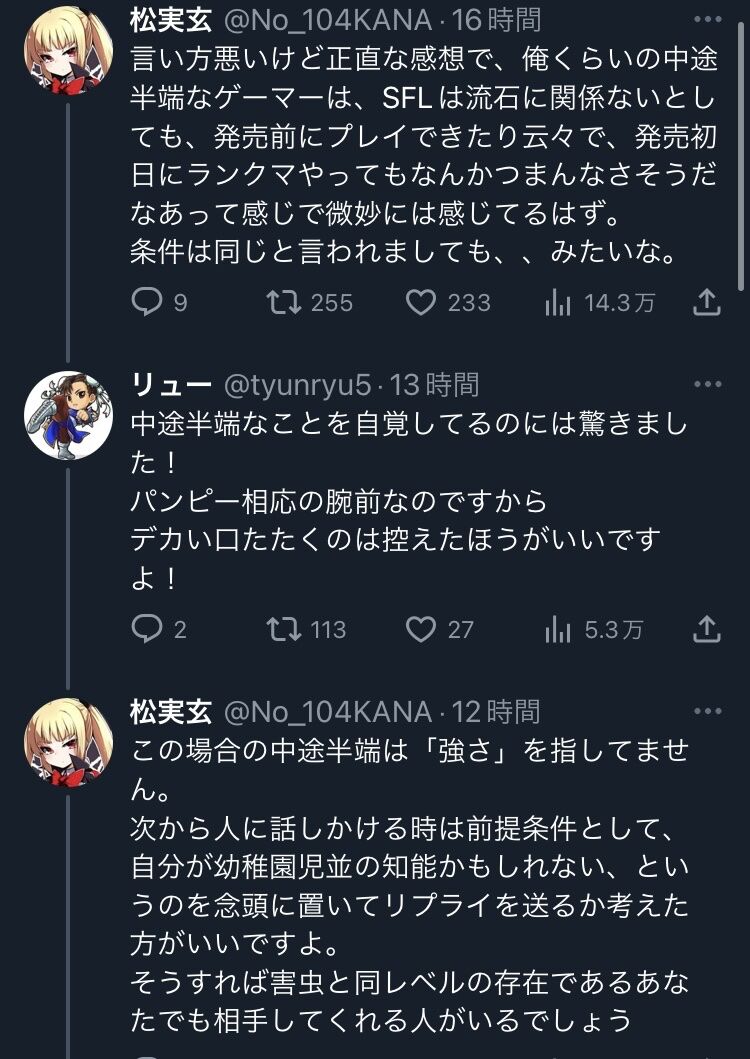Screen dimensions: 750x1059
Task: Open more options on リュー's tweet
Action: pos(707,384)
